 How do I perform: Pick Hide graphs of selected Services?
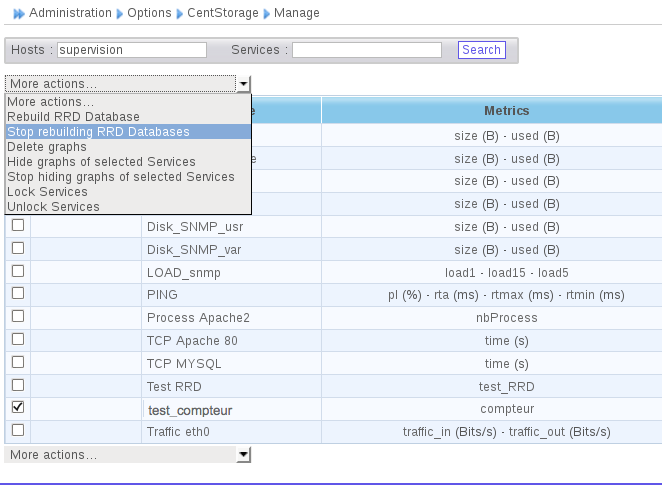click(101, 162)
